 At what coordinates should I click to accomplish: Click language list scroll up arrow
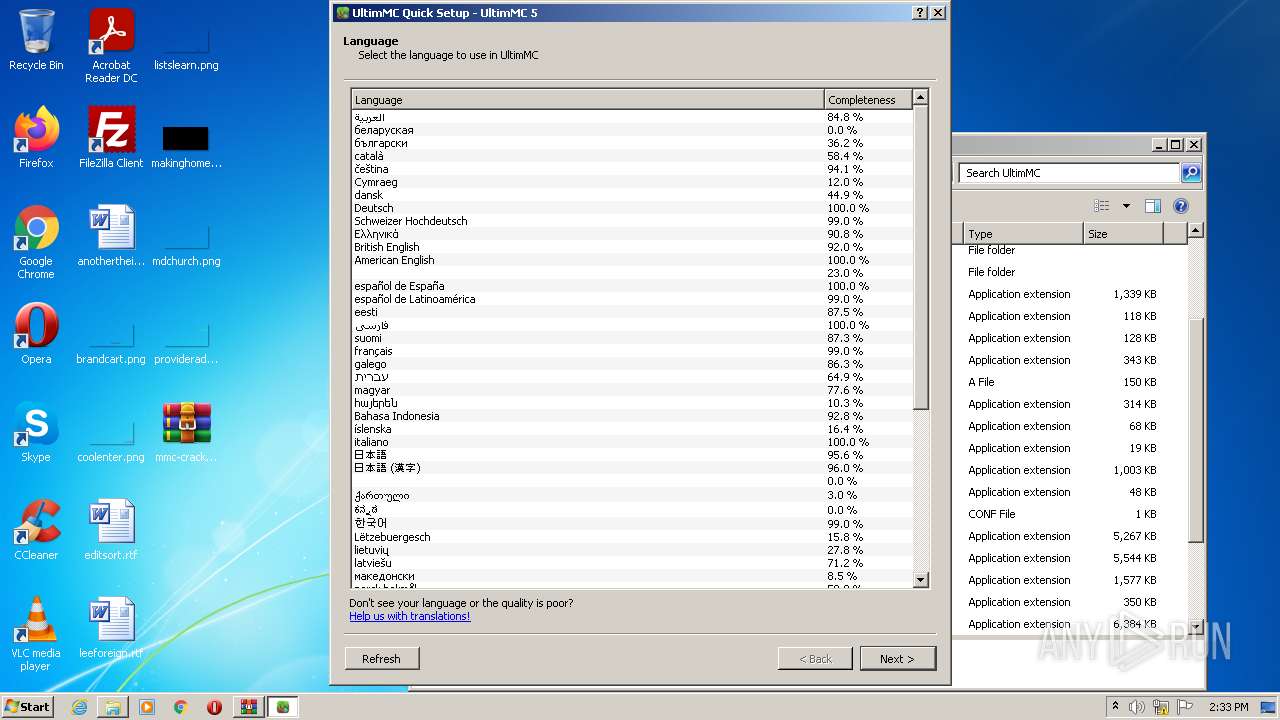pyautogui.click(x=920, y=97)
